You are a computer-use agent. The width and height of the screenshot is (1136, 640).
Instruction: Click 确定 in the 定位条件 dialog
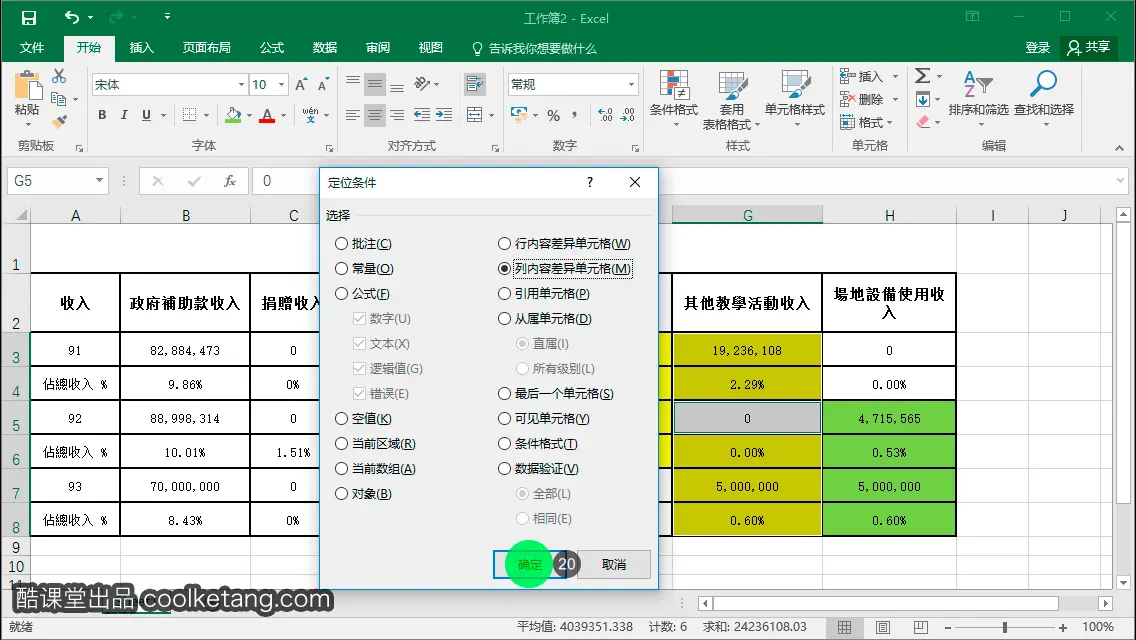pos(530,565)
